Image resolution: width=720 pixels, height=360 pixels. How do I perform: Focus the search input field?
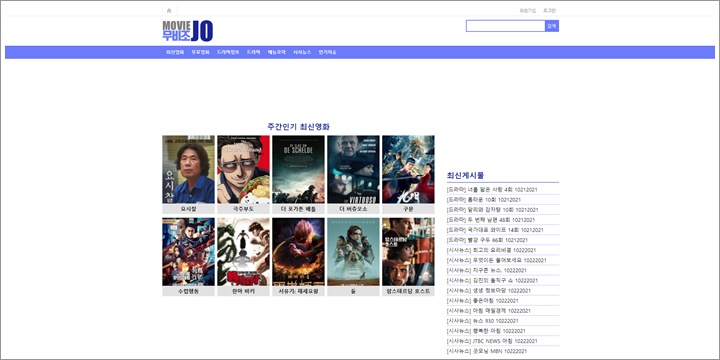[506, 26]
